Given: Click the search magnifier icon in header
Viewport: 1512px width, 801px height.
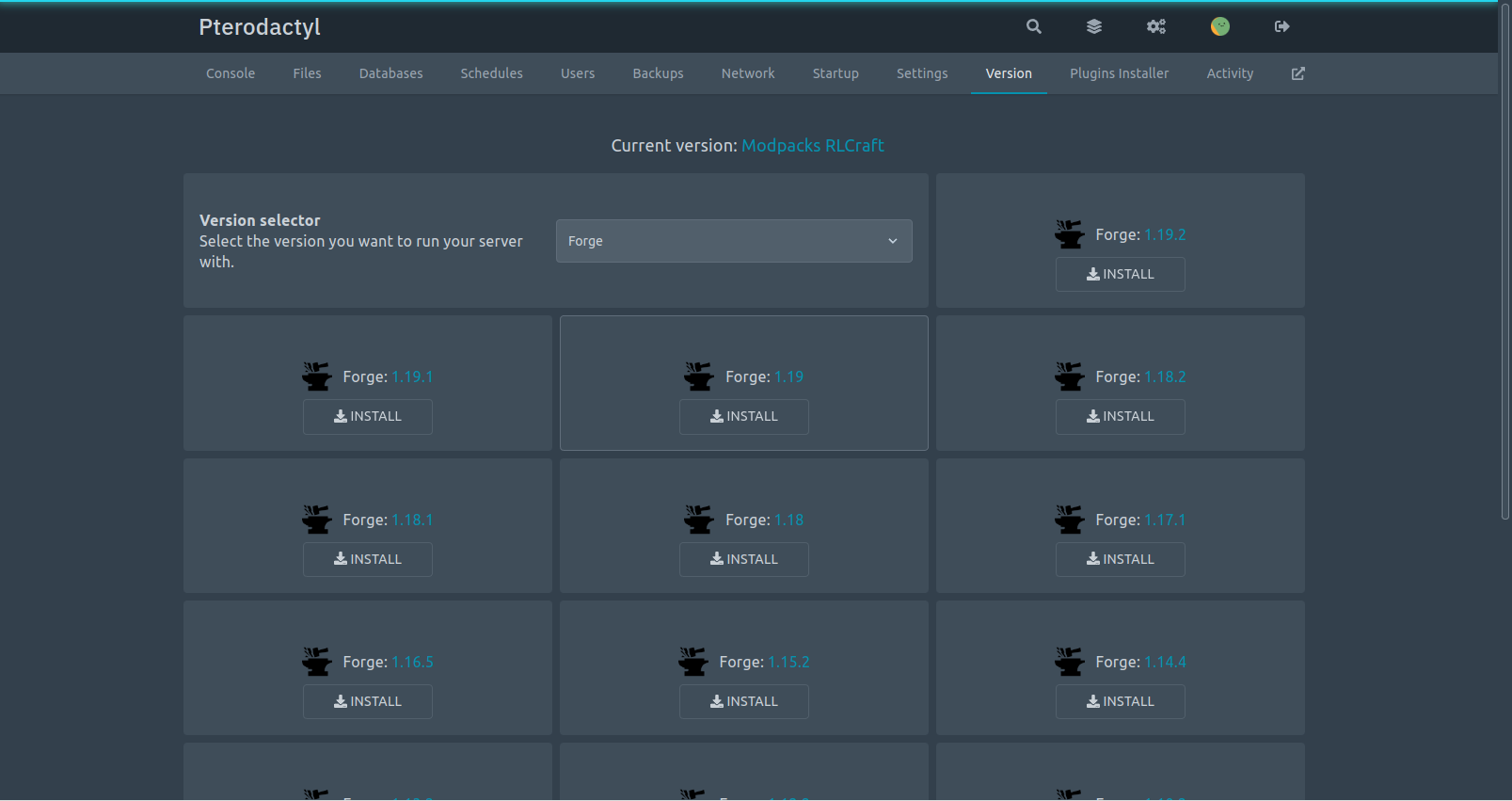Looking at the screenshot, I should [1033, 26].
